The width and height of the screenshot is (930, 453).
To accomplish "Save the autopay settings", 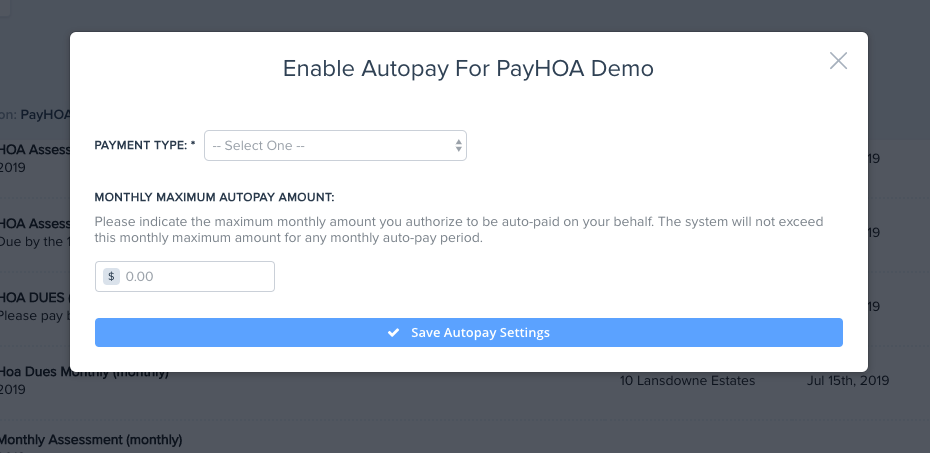I will [468, 333].
